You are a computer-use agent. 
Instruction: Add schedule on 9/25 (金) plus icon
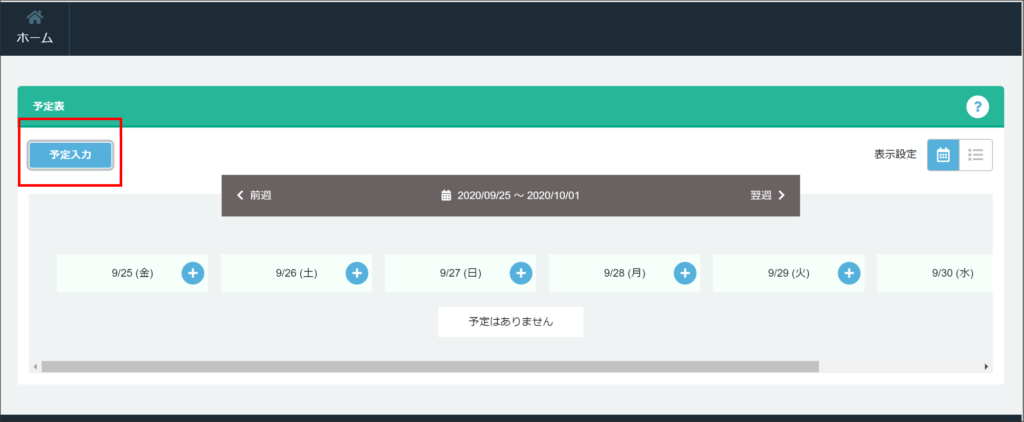pos(193,273)
